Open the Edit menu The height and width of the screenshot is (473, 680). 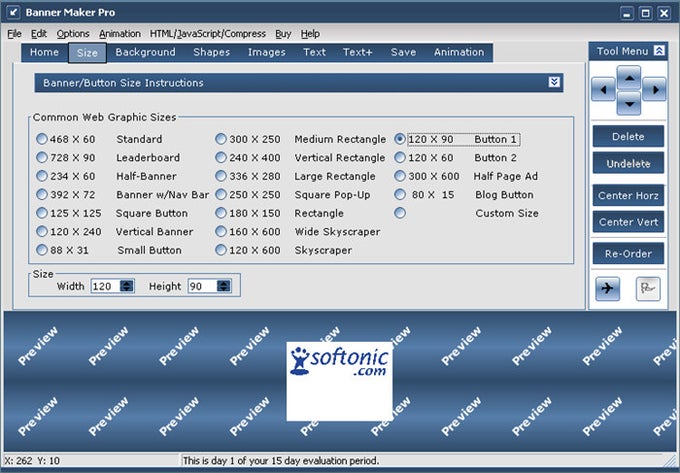[39, 34]
